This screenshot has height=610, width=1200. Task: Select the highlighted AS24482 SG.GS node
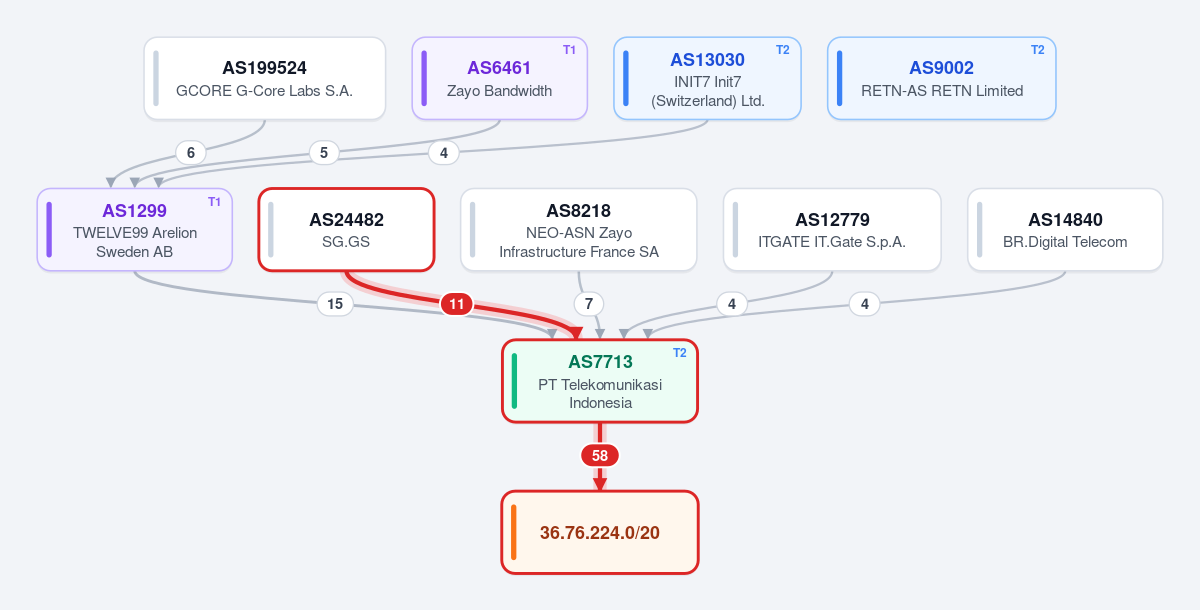[x=346, y=230]
